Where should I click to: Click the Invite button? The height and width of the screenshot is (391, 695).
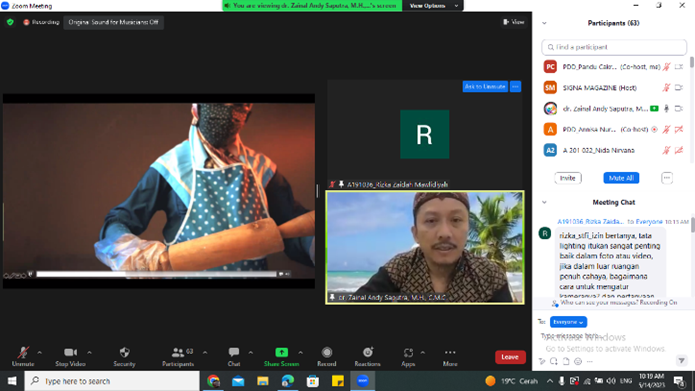click(x=568, y=178)
